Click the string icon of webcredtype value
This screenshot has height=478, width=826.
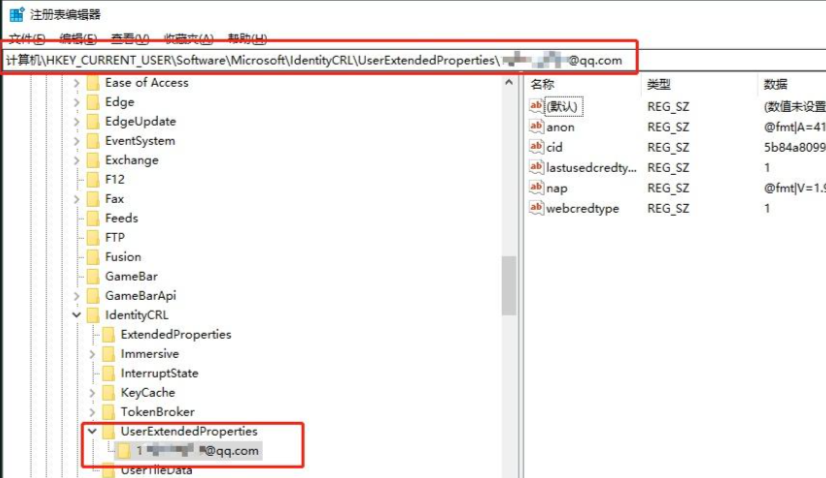click(x=536, y=208)
